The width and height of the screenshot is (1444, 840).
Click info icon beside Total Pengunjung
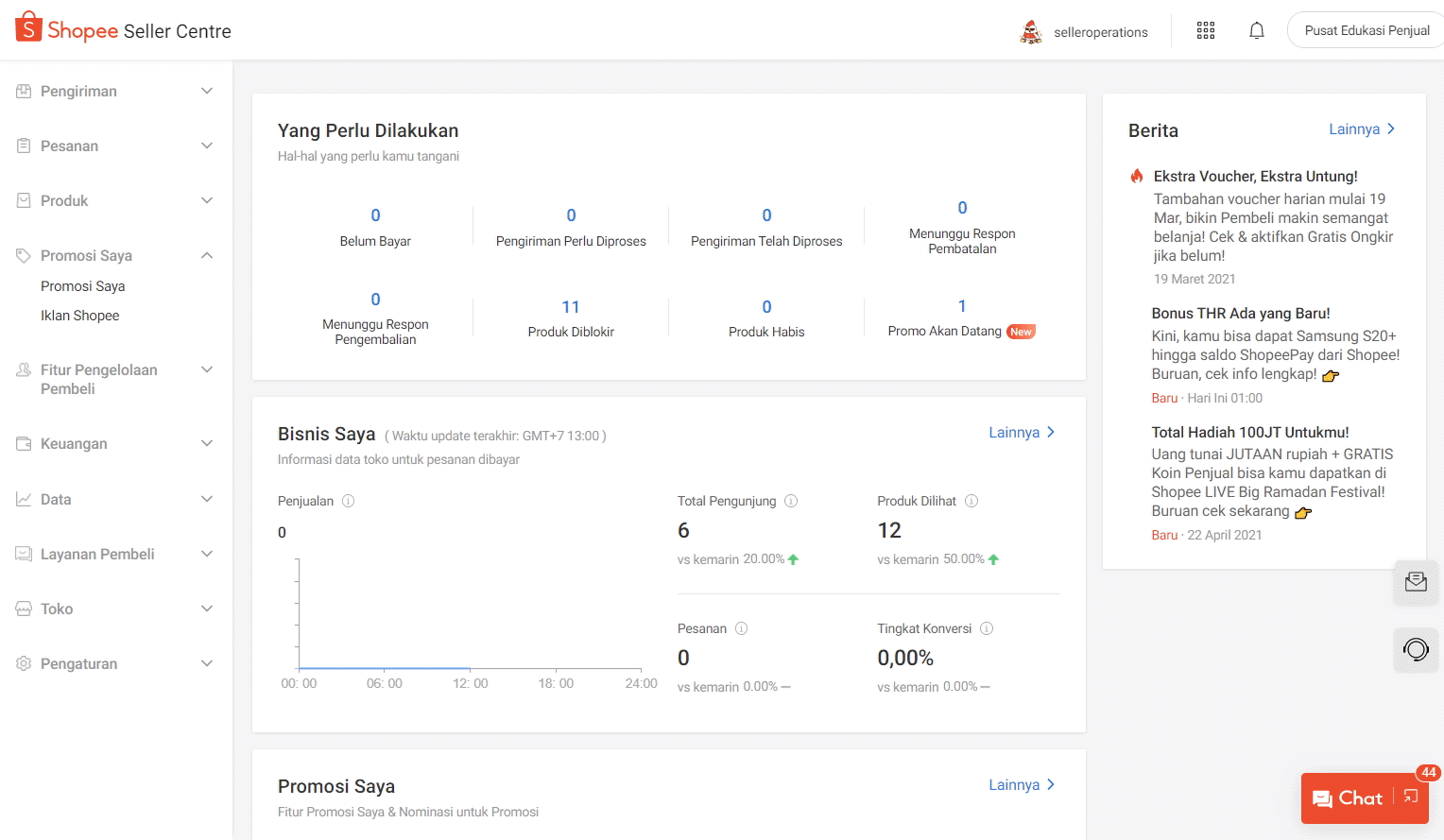coord(791,501)
